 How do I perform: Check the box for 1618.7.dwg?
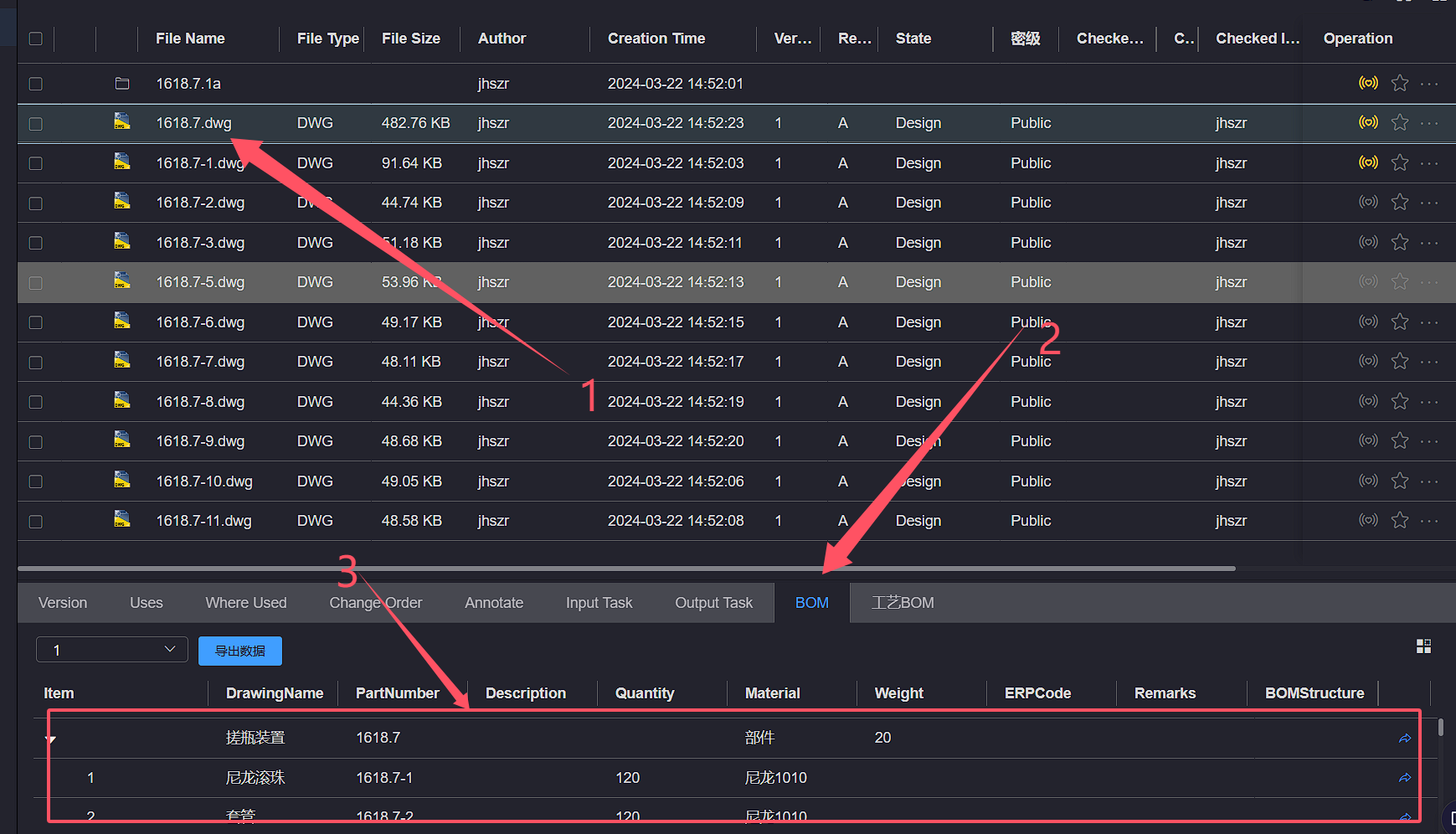(x=36, y=124)
